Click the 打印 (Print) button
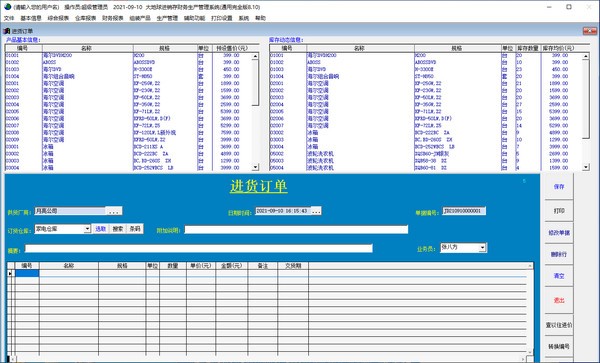The width and height of the screenshot is (600, 363). coord(559,211)
